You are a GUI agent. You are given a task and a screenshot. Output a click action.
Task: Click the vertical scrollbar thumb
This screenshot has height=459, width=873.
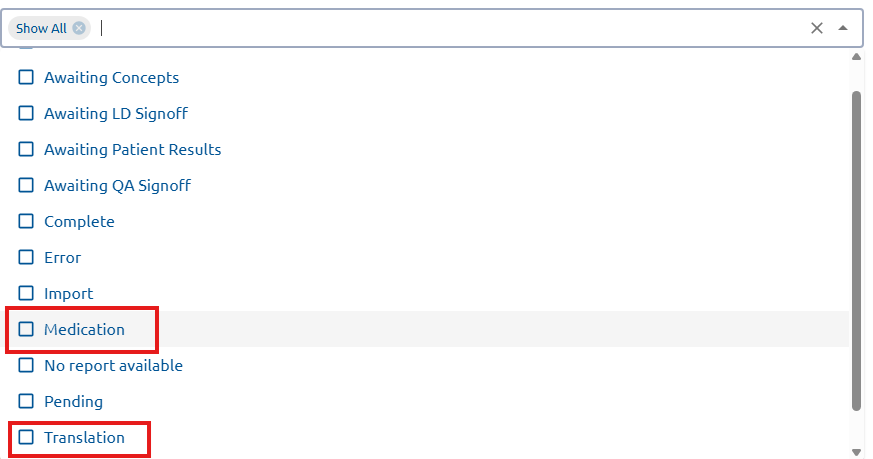[856, 250]
